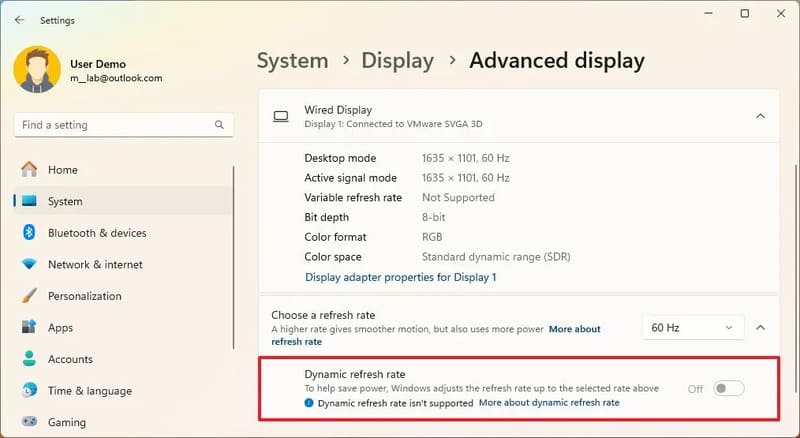Open Accounts settings label

(70, 359)
